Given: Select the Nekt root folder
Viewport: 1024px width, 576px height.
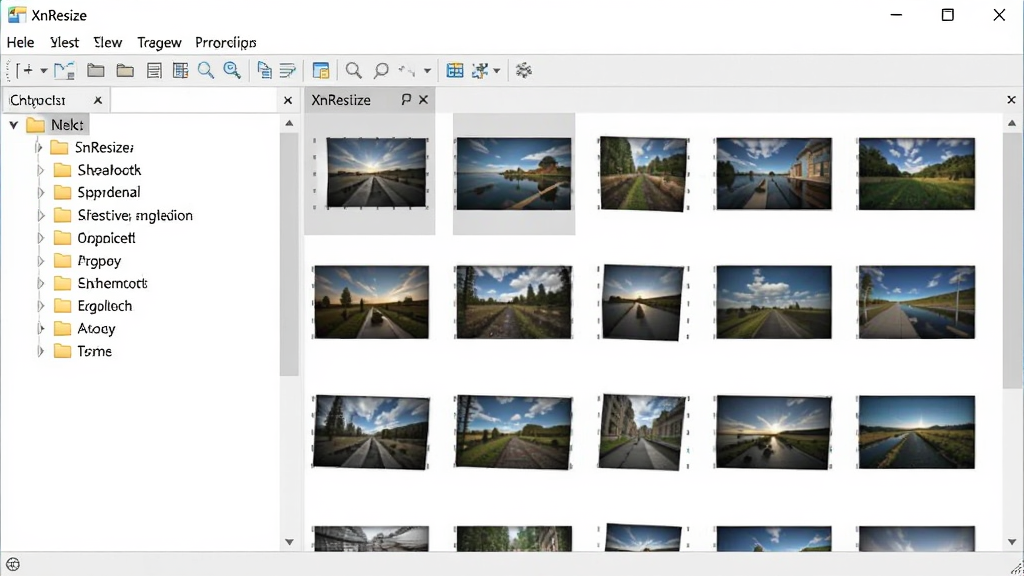Looking at the screenshot, I should (57, 125).
